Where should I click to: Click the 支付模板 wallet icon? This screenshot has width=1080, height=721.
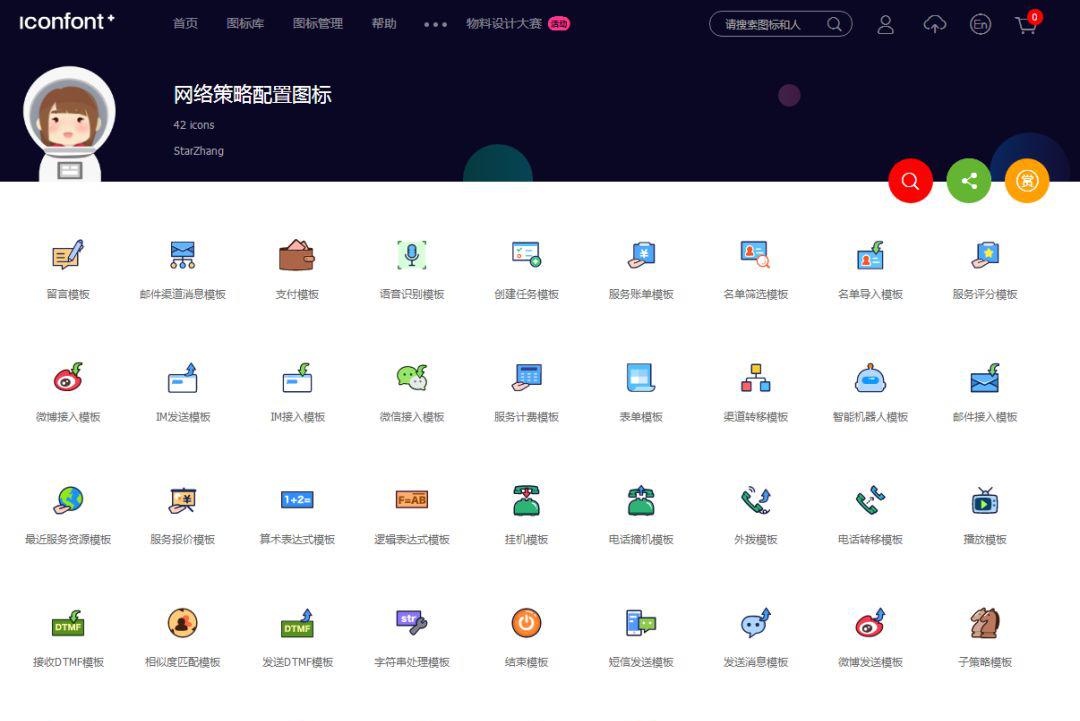click(297, 255)
